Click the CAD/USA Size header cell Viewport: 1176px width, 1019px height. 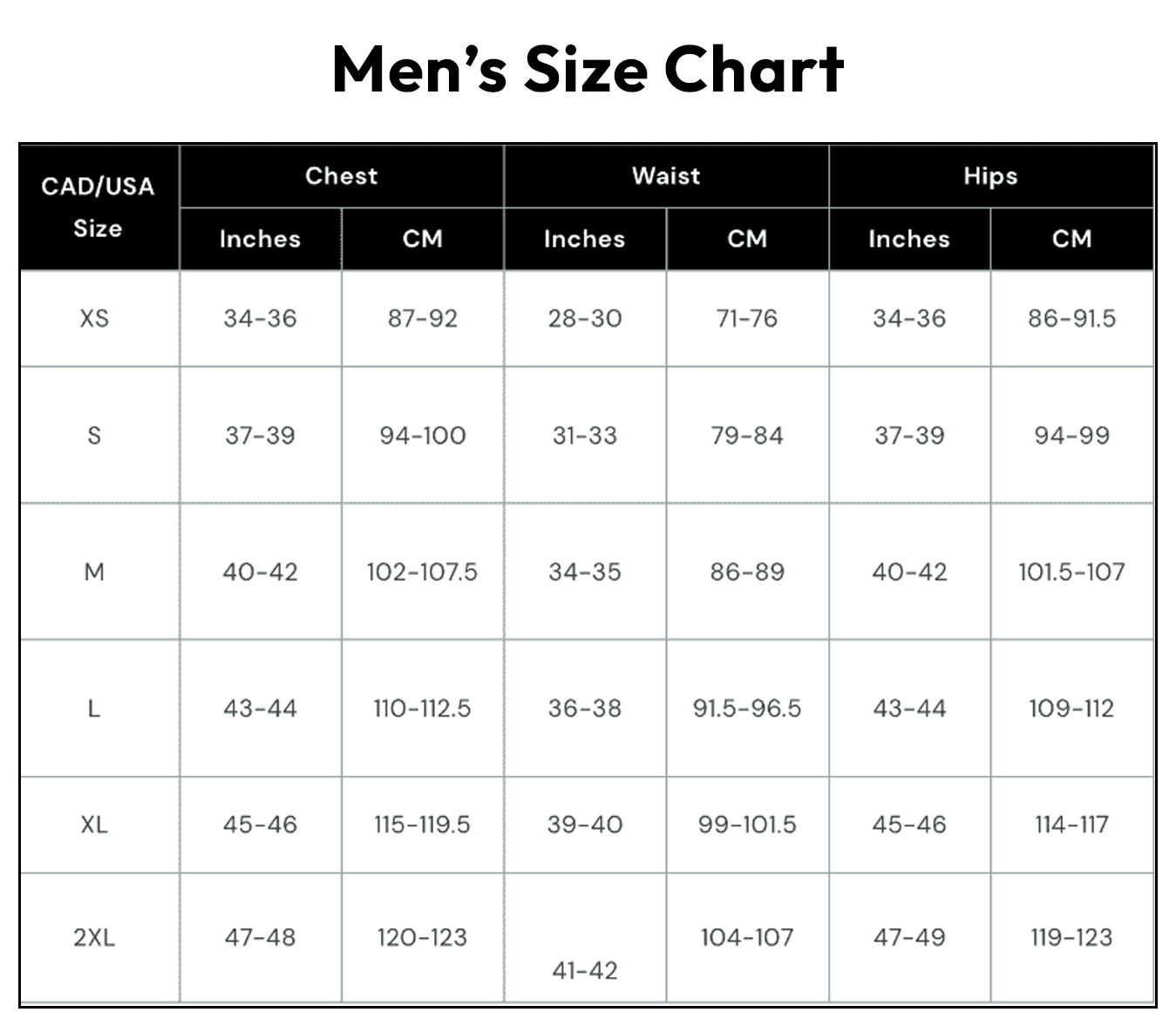pos(98,207)
